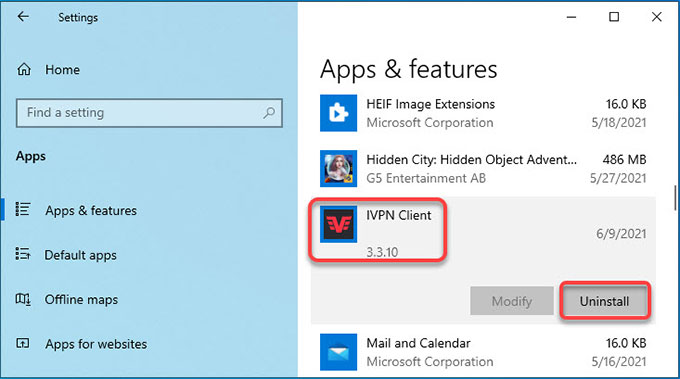Screen dimensions: 680x379
Task: Minimize the Settings window
Action: point(572,17)
